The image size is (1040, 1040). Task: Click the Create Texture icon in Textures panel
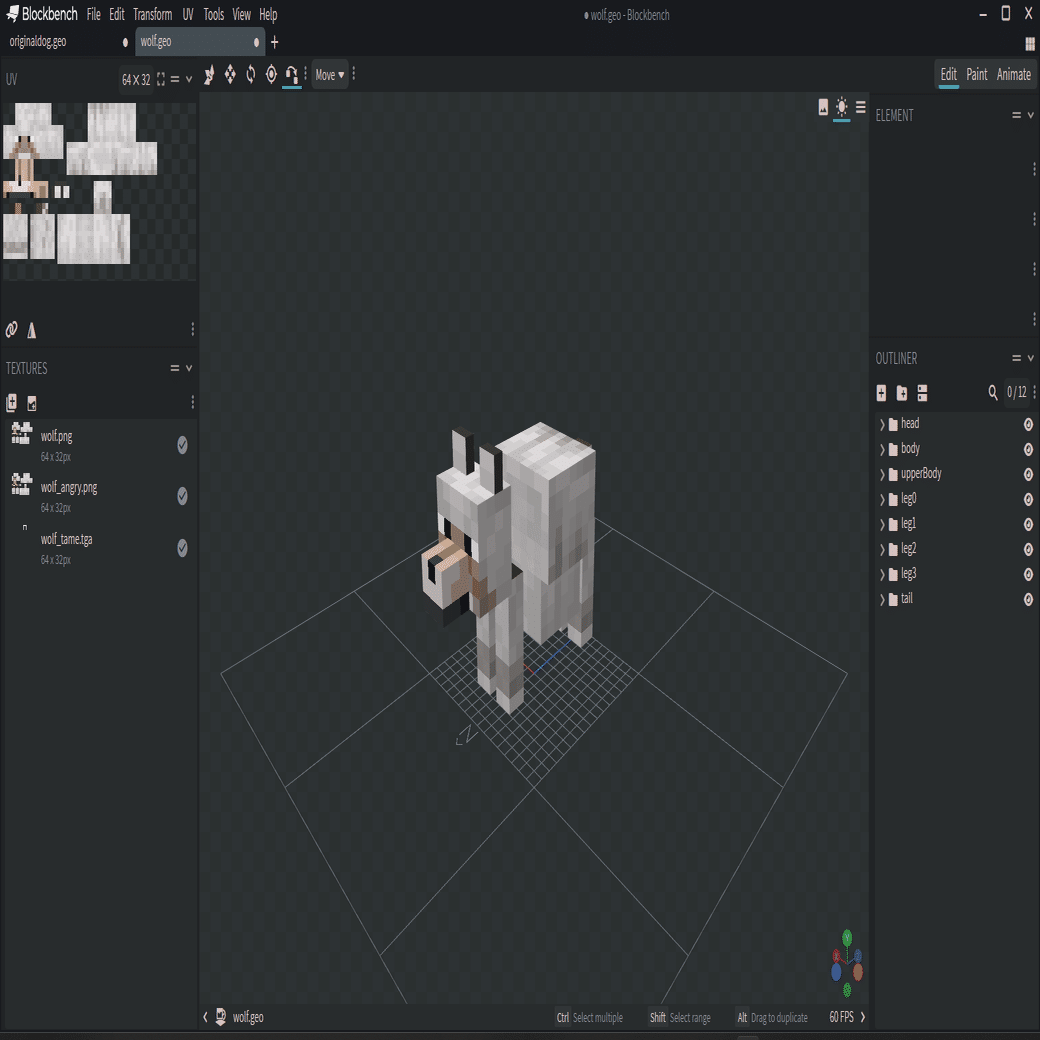click(x=31, y=403)
